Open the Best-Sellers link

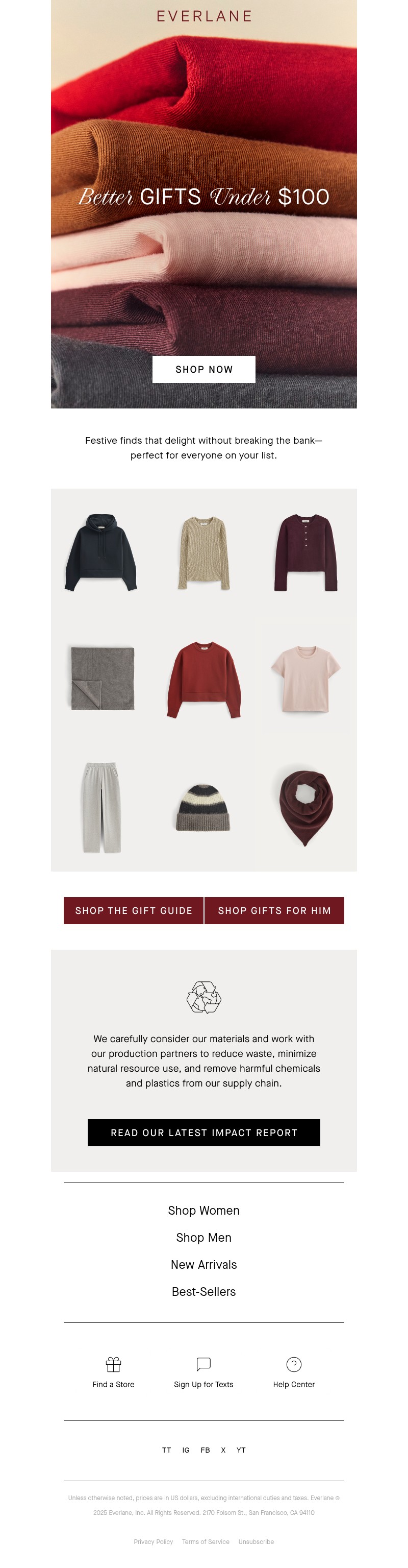(203, 1292)
